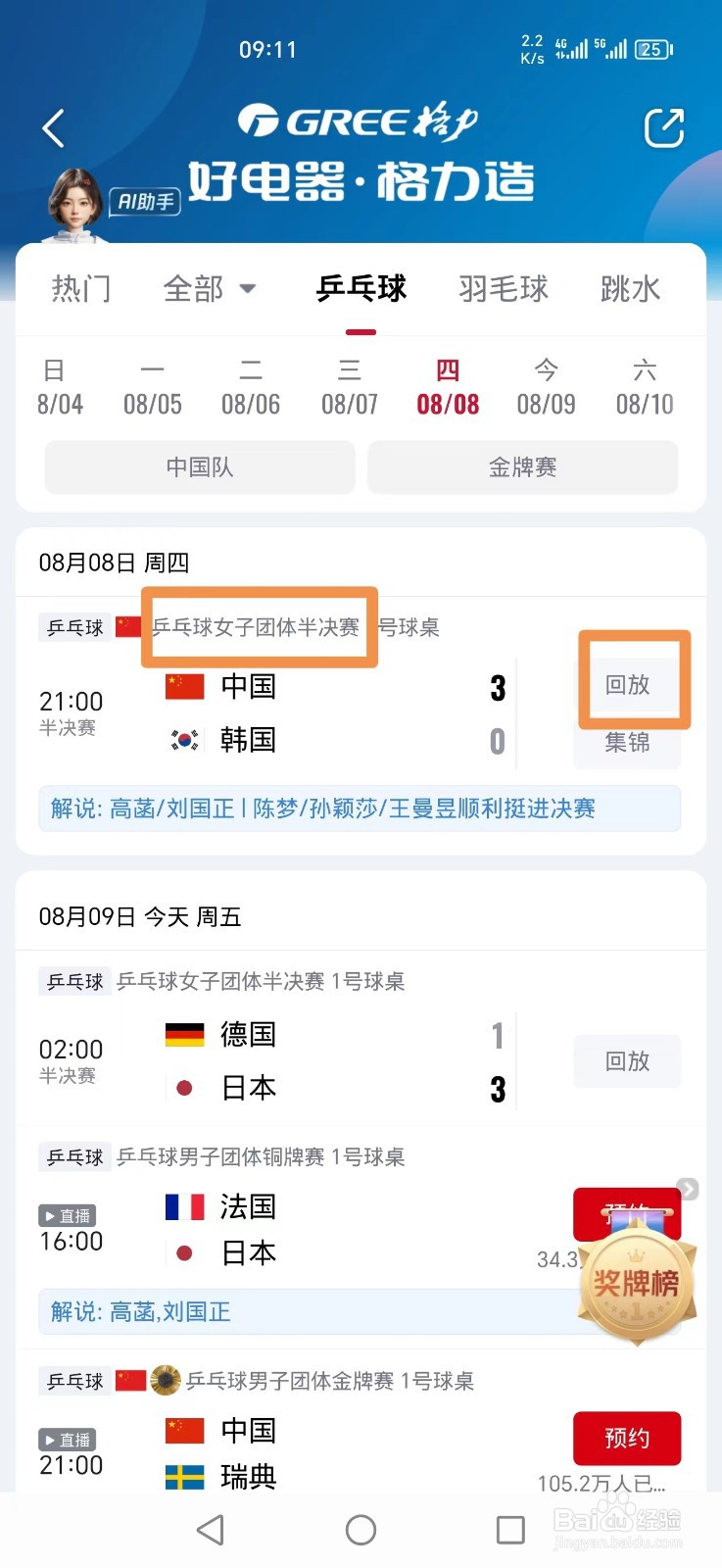The height and width of the screenshot is (1568, 722).
Task: Expand the 全部 sports dropdown
Action: point(210,289)
